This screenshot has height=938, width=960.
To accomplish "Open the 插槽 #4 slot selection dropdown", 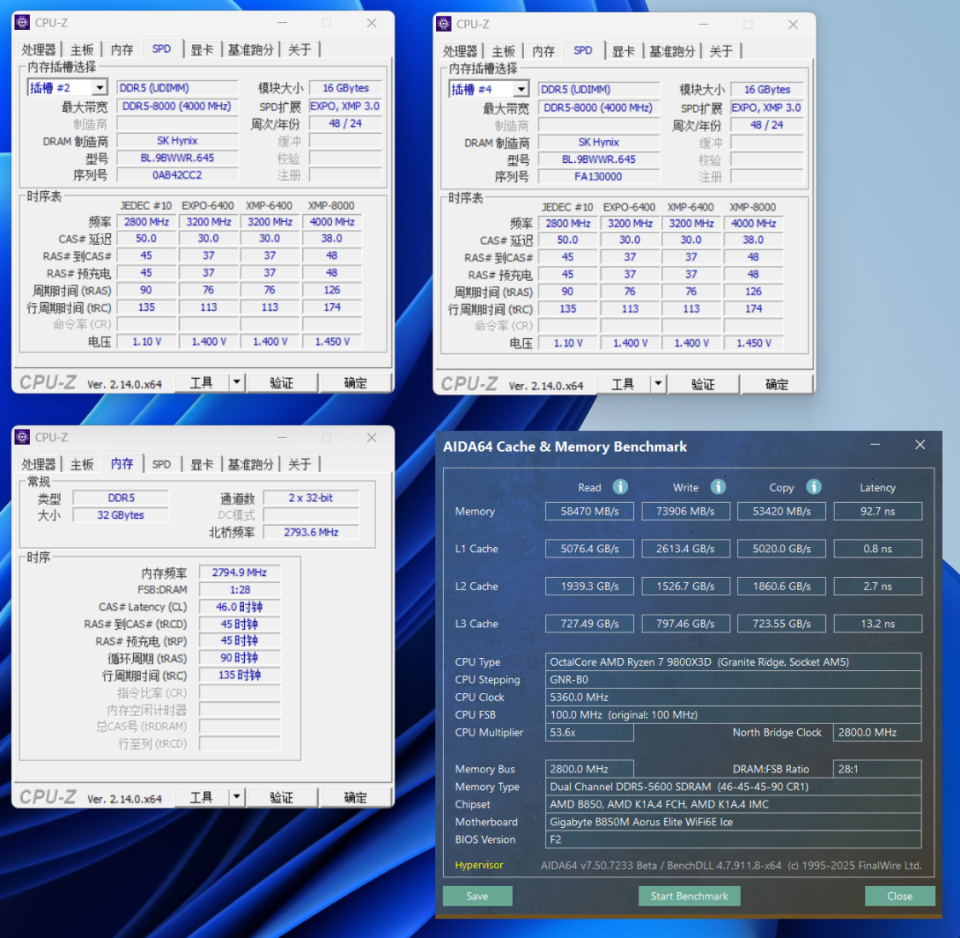I will pos(521,89).
